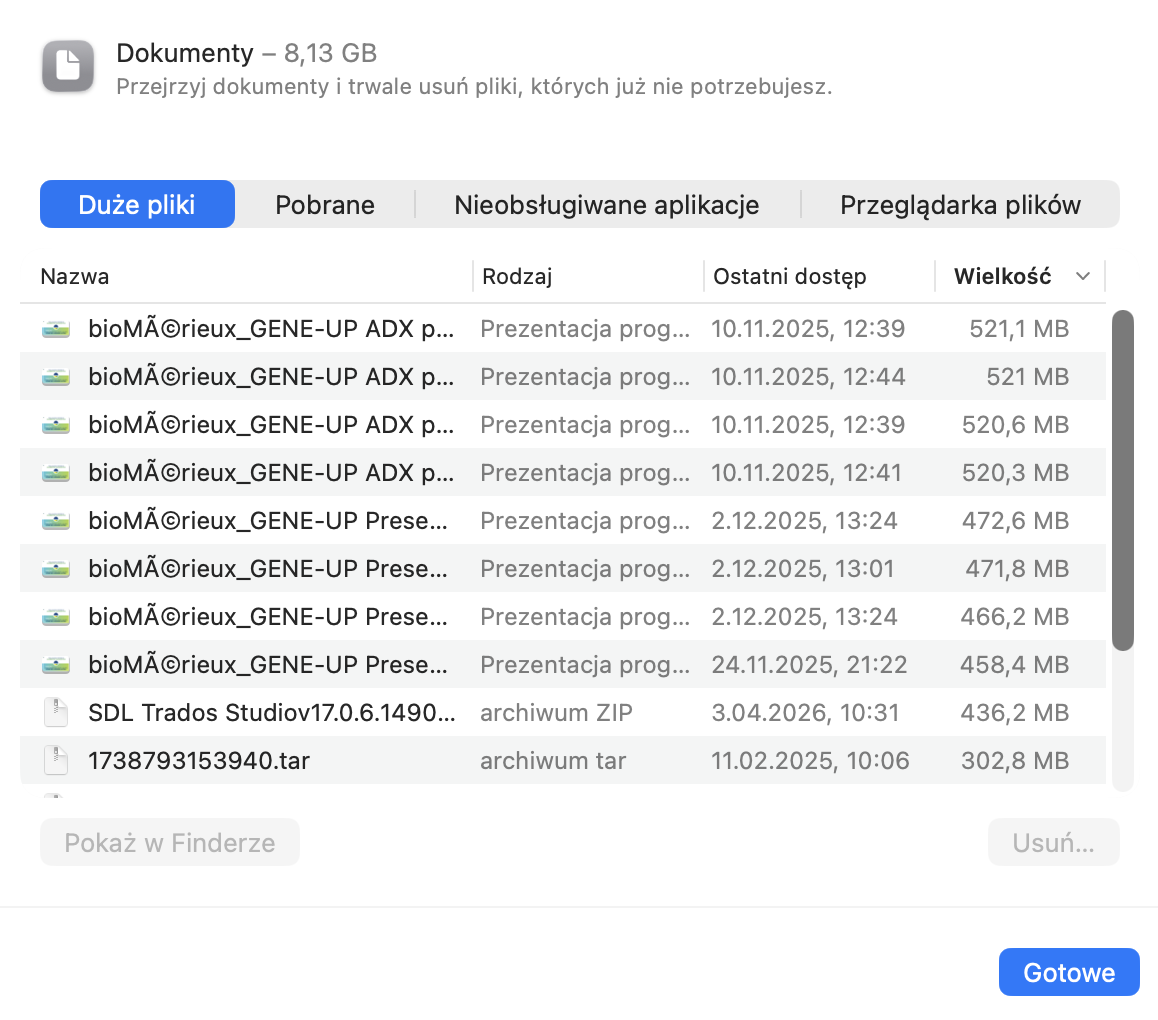Select the file accessed 24.11.2025, 21:22
Image resolution: width=1158 pixels, height=1020 pixels.
pyautogui.click(x=563, y=665)
